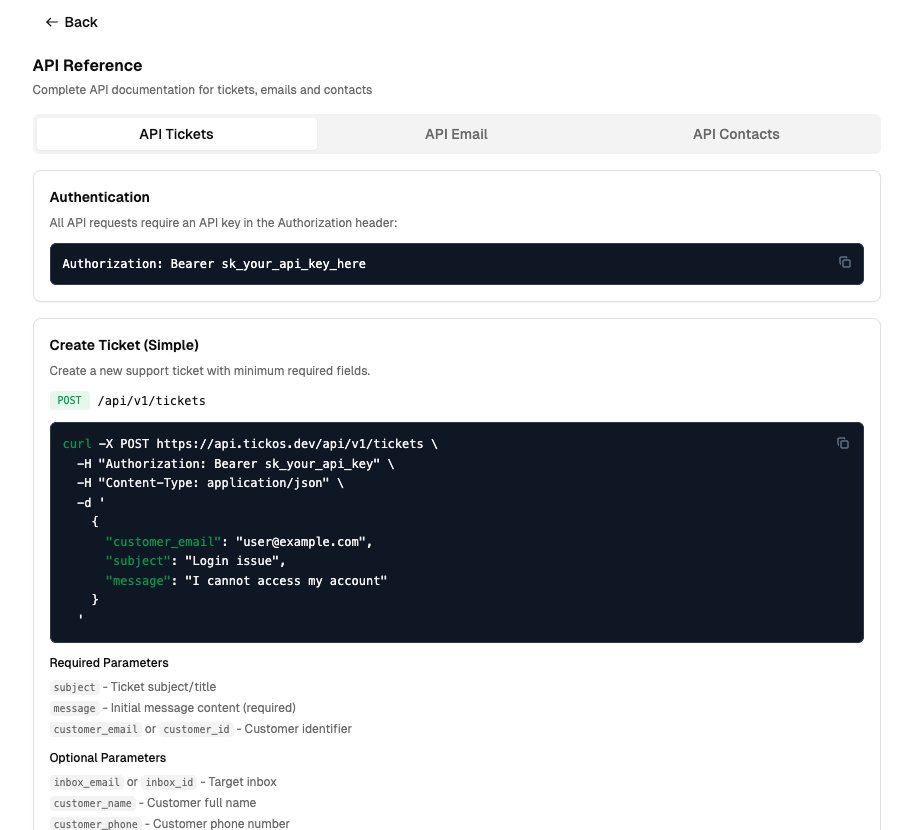The image size is (910, 830).
Task: Click the Required Parameters subheading
Action: point(109,663)
